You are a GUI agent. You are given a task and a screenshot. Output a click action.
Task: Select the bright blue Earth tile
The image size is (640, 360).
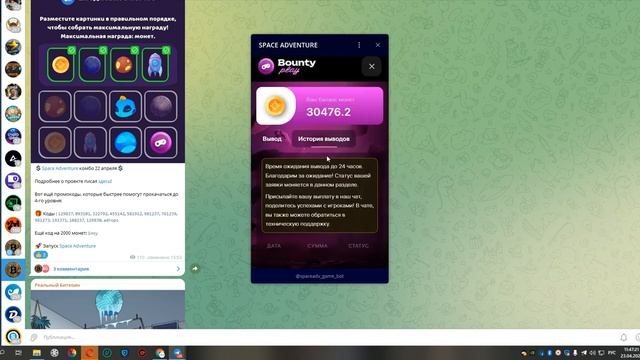coord(126,142)
